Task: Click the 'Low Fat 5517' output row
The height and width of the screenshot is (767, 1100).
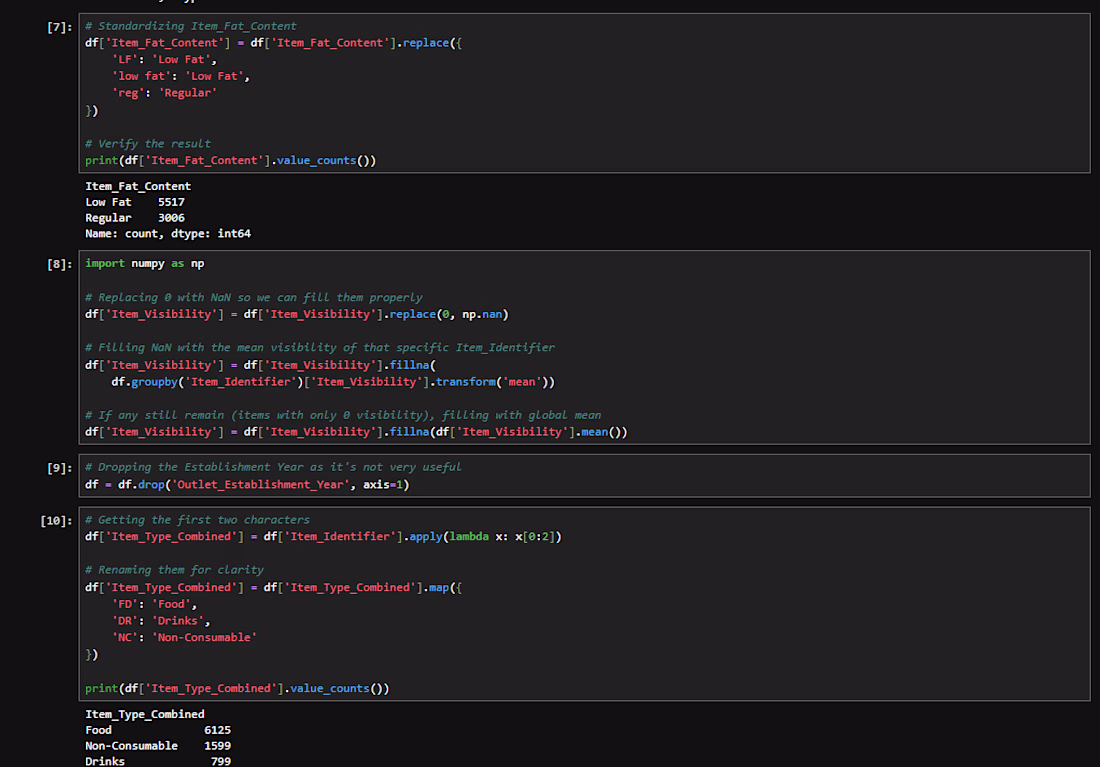Action: 135,202
